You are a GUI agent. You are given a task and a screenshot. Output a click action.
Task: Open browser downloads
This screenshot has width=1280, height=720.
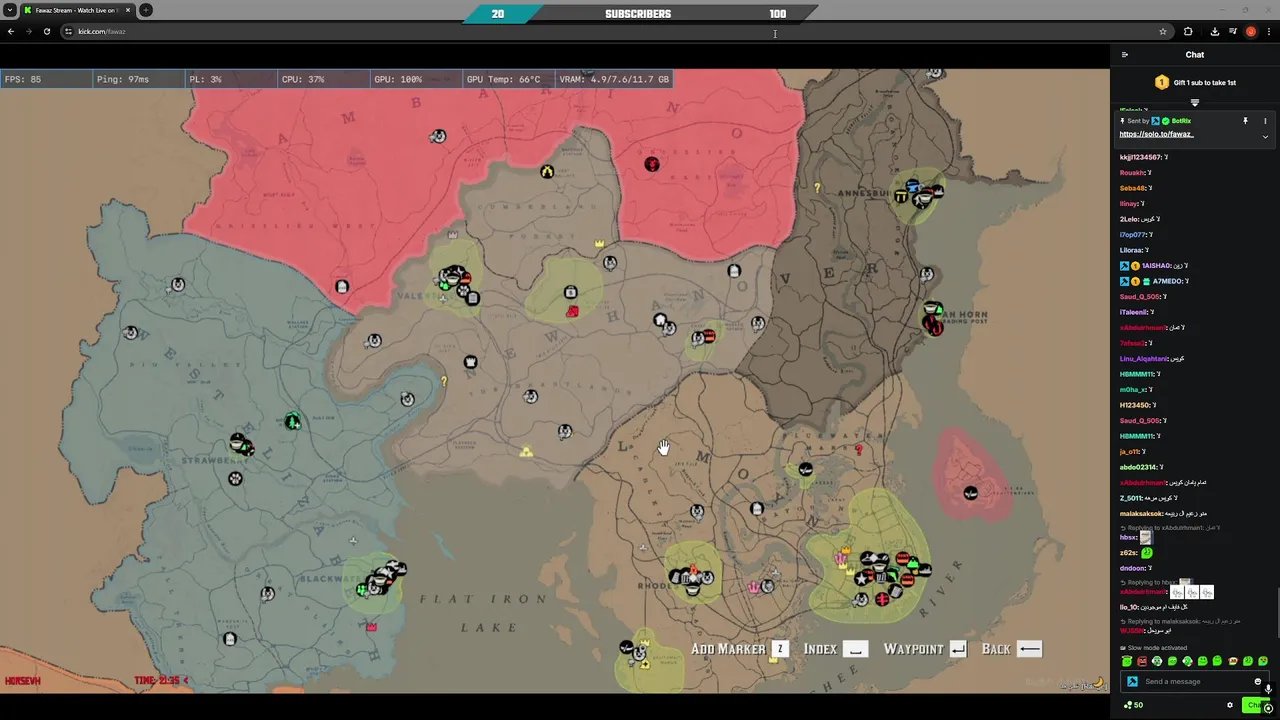(x=1214, y=31)
